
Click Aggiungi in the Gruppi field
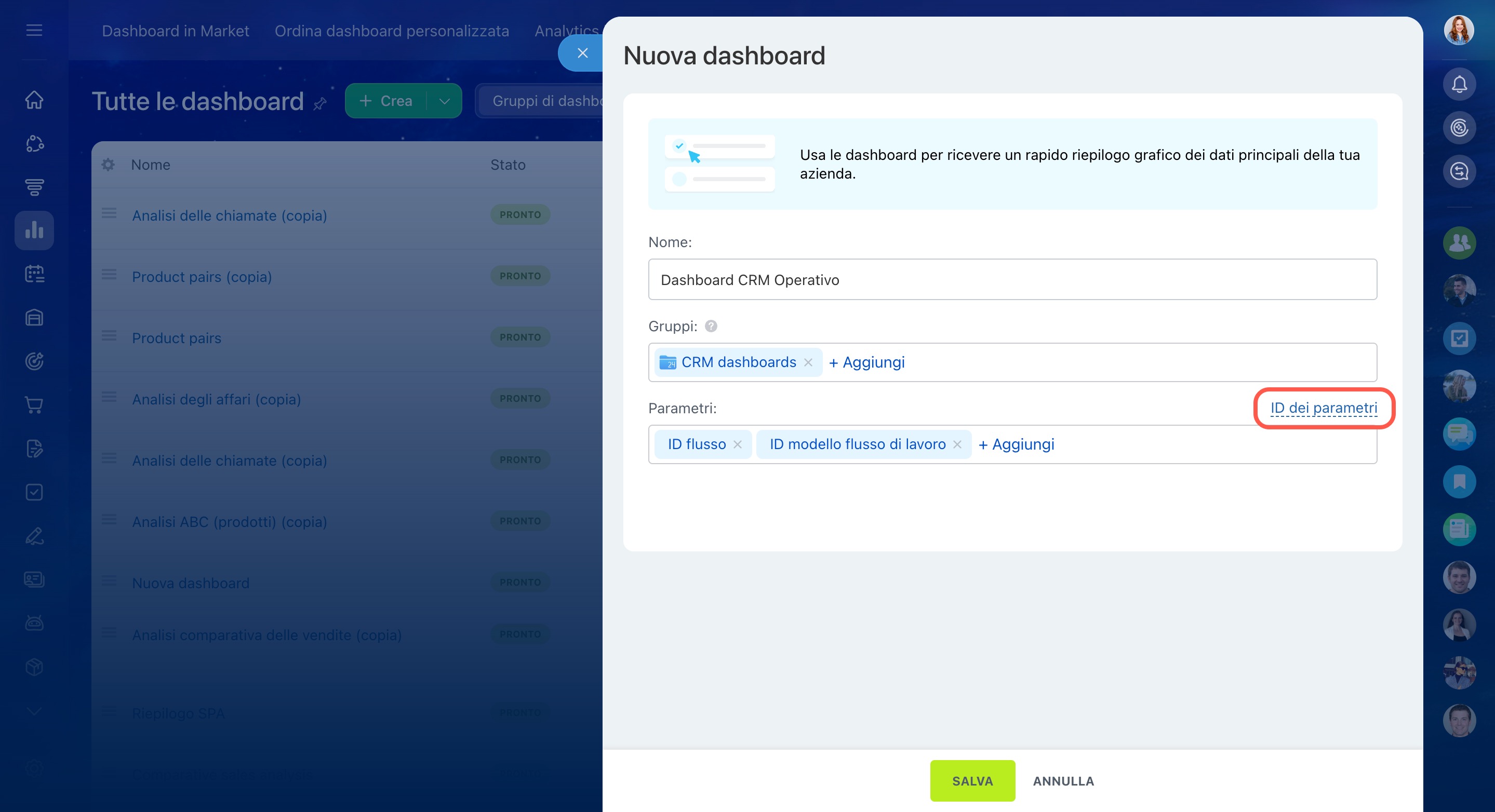pos(866,362)
